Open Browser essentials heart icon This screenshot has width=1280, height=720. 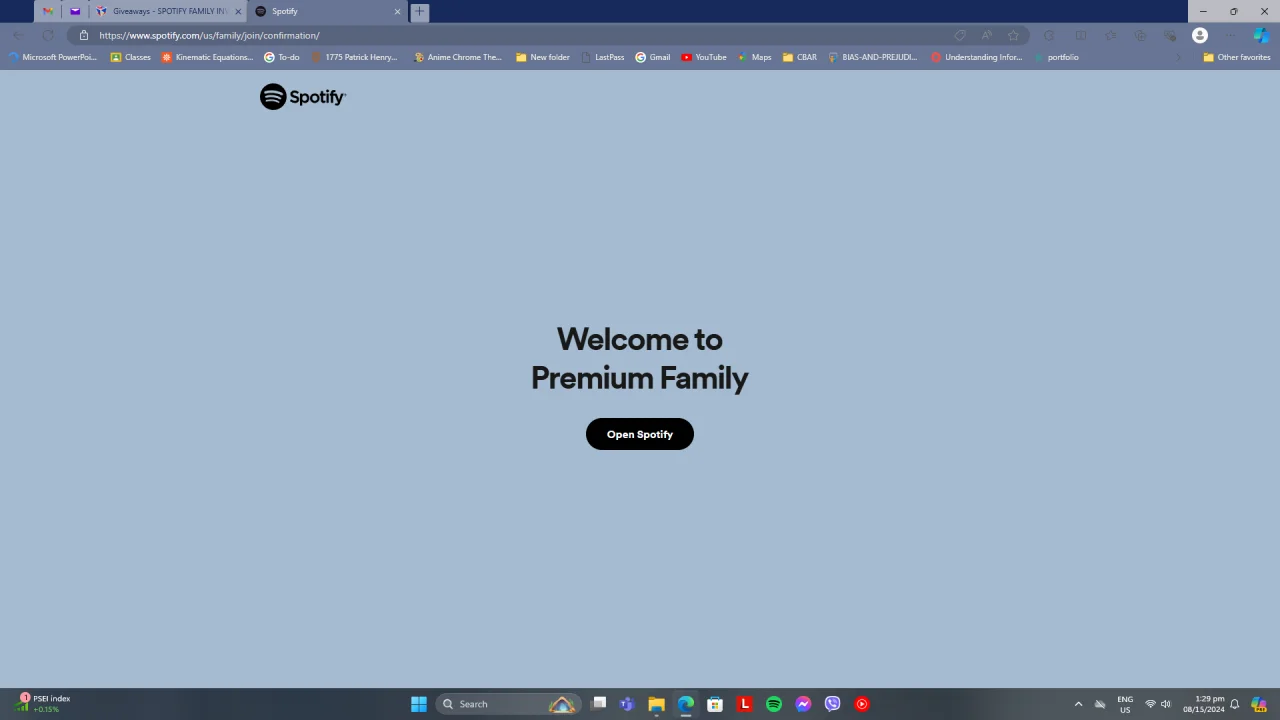(1170, 35)
